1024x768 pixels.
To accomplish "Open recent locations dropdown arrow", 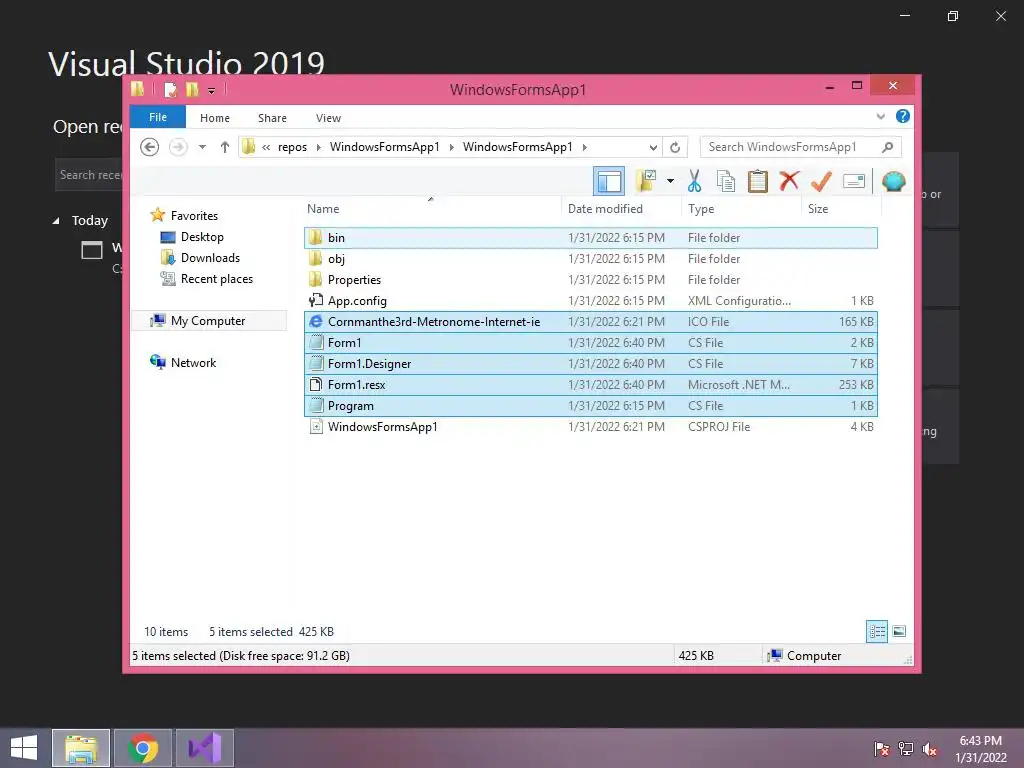I will [x=202, y=147].
